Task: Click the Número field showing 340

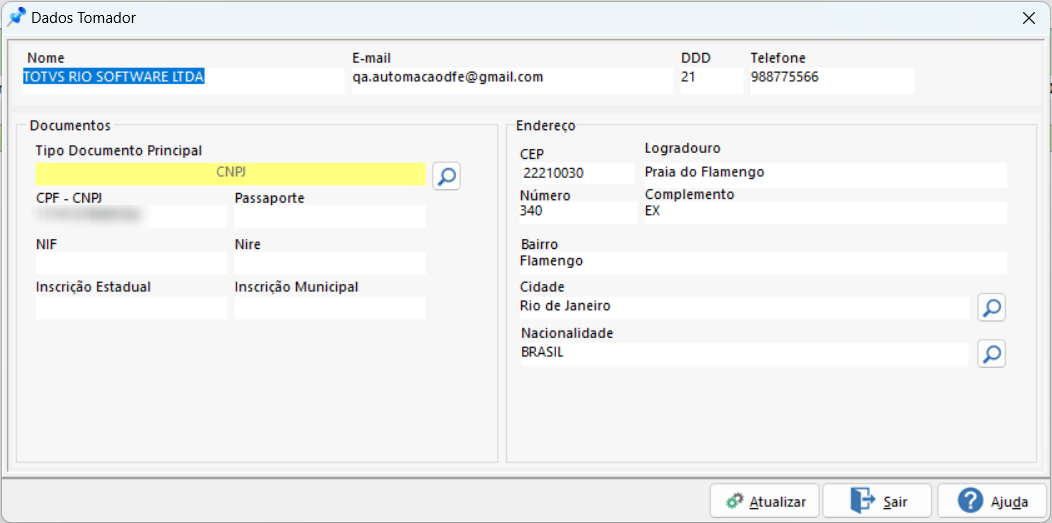Action: coord(578,213)
